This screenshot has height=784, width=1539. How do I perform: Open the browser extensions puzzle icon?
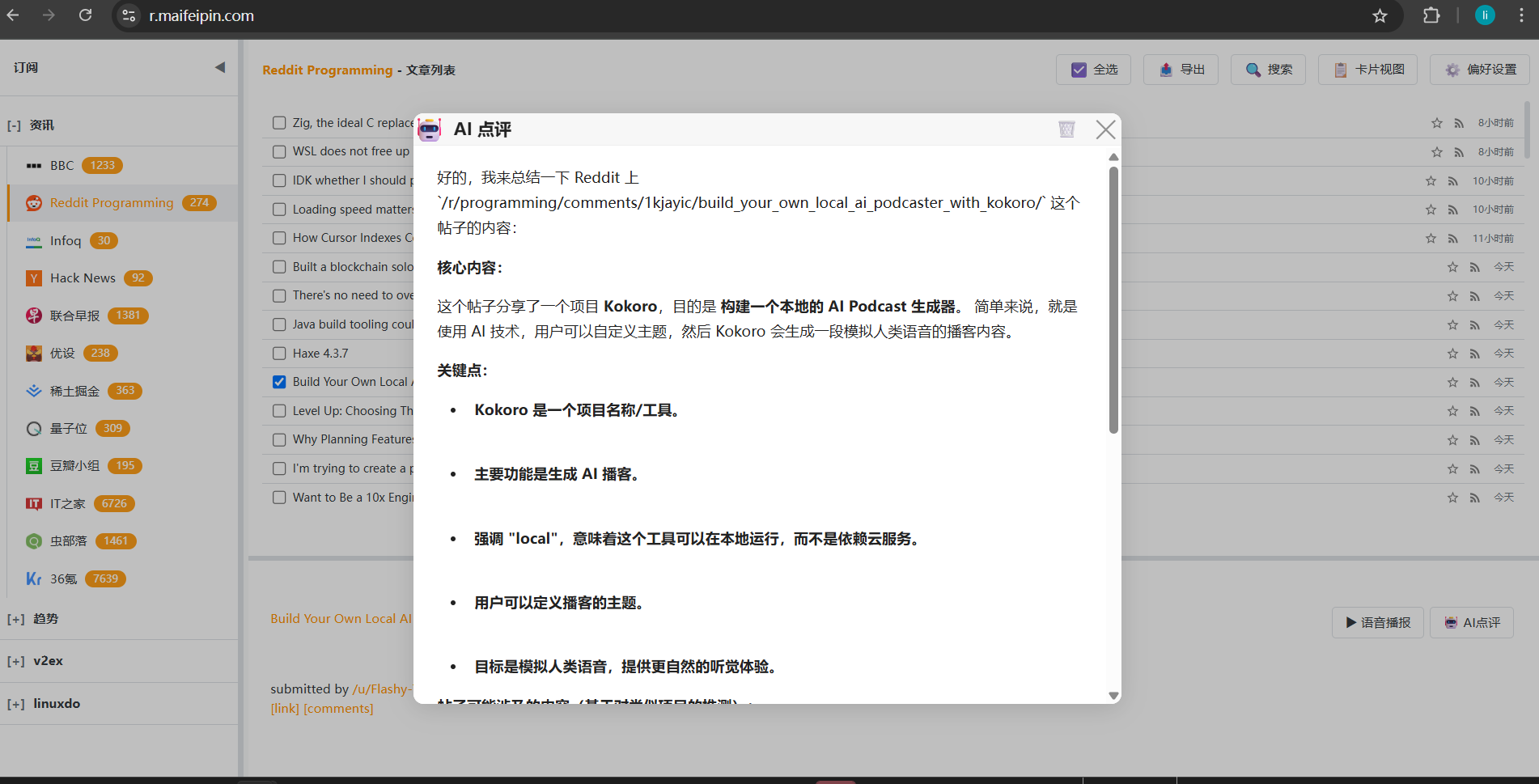(x=1431, y=15)
